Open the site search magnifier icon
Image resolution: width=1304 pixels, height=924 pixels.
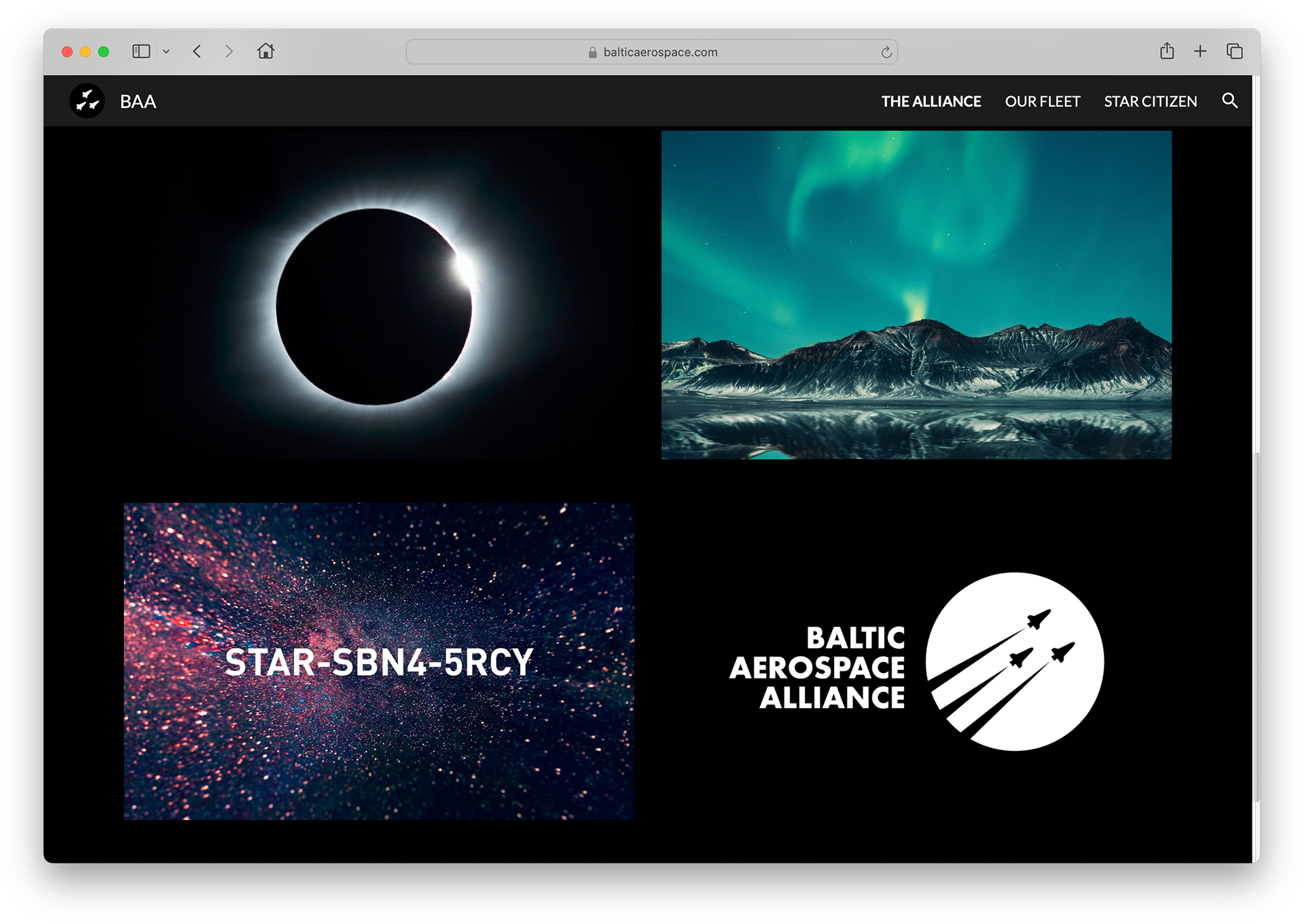[x=1229, y=101]
